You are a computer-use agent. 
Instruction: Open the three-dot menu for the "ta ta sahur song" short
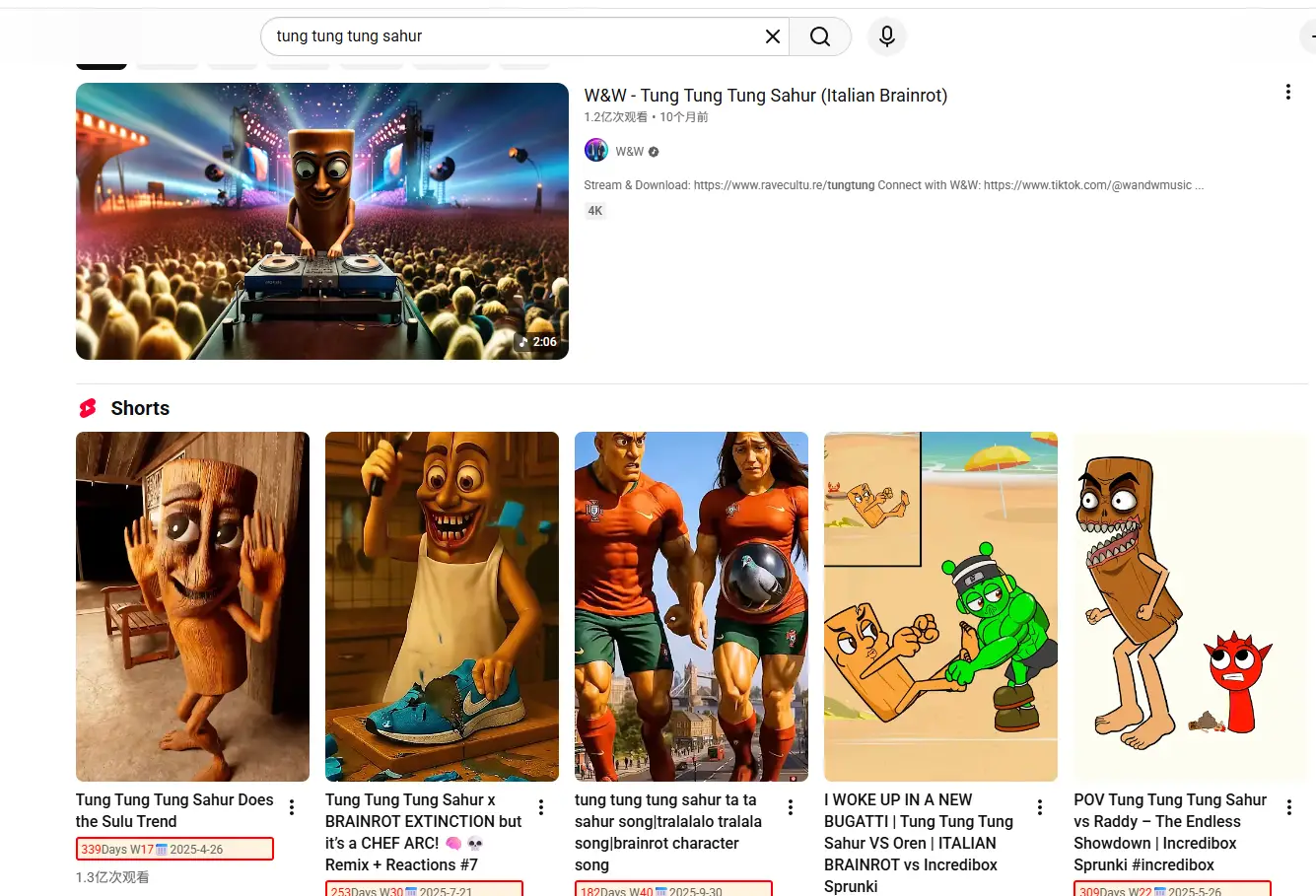pyautogui.click(x=791, y=807)
